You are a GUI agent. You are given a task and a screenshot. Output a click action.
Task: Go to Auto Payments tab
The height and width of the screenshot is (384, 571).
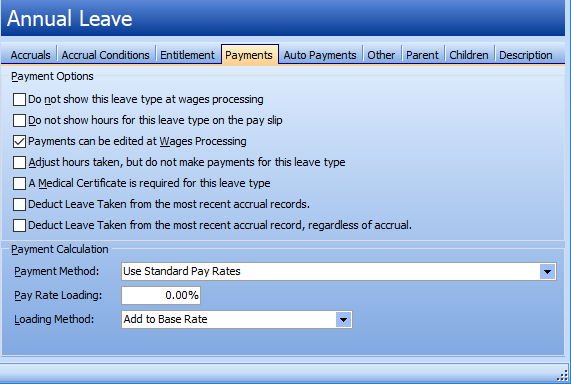coord(320,55)
